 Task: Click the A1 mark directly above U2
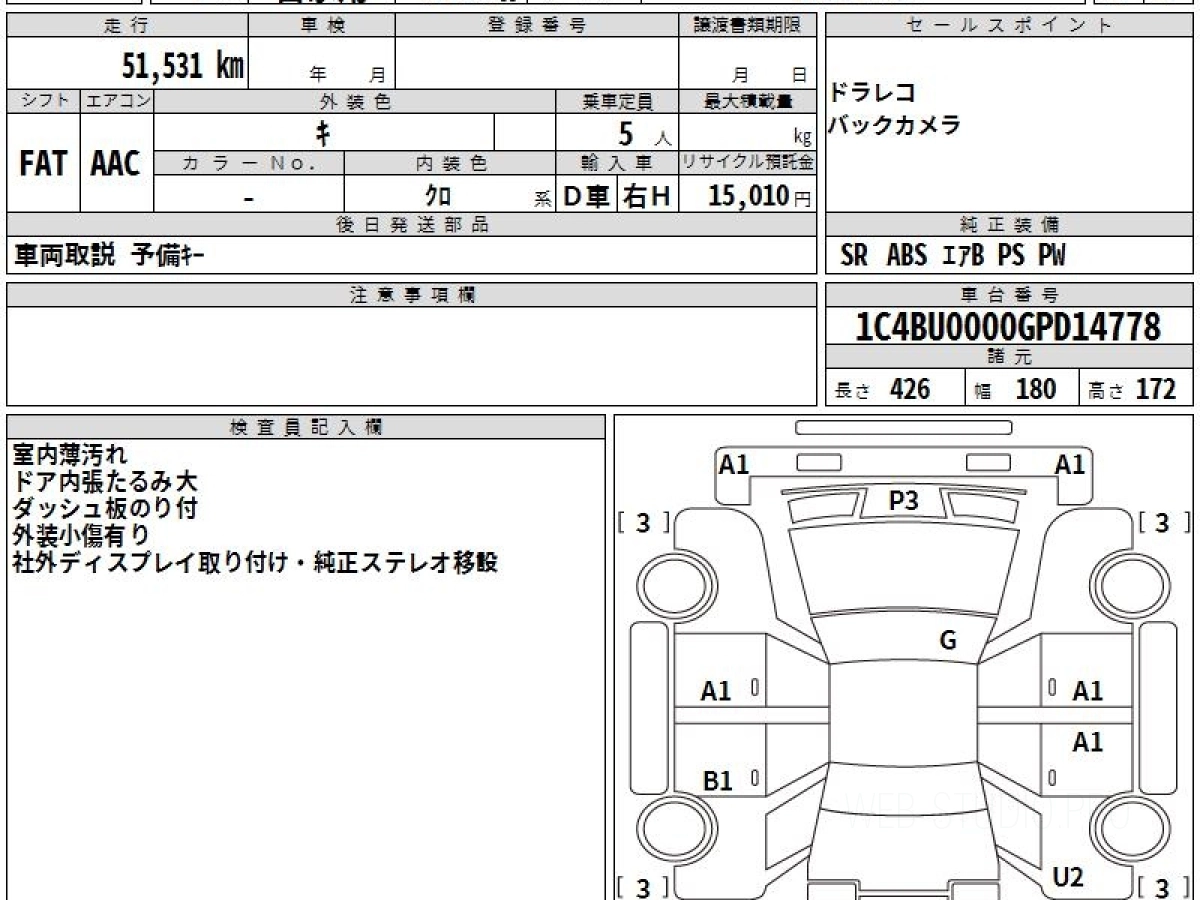(x=1087, y=743)
